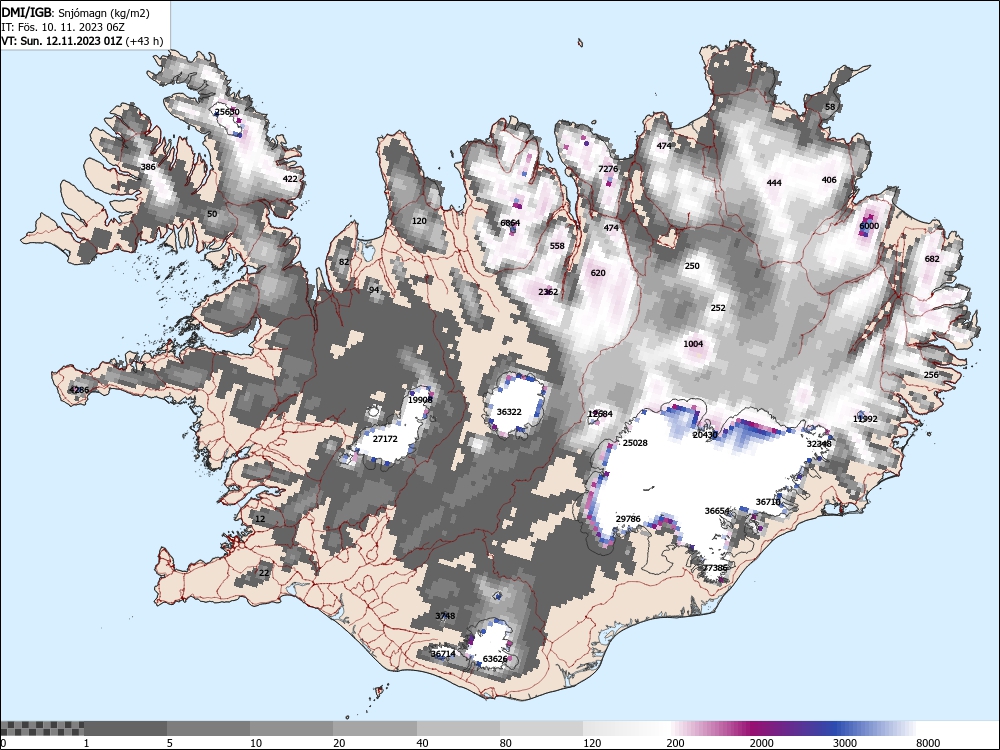The height and width of the screenshot is (750, 1000).
Task: Click the snow value '256' on the map
Action: (x=931, y=374)
